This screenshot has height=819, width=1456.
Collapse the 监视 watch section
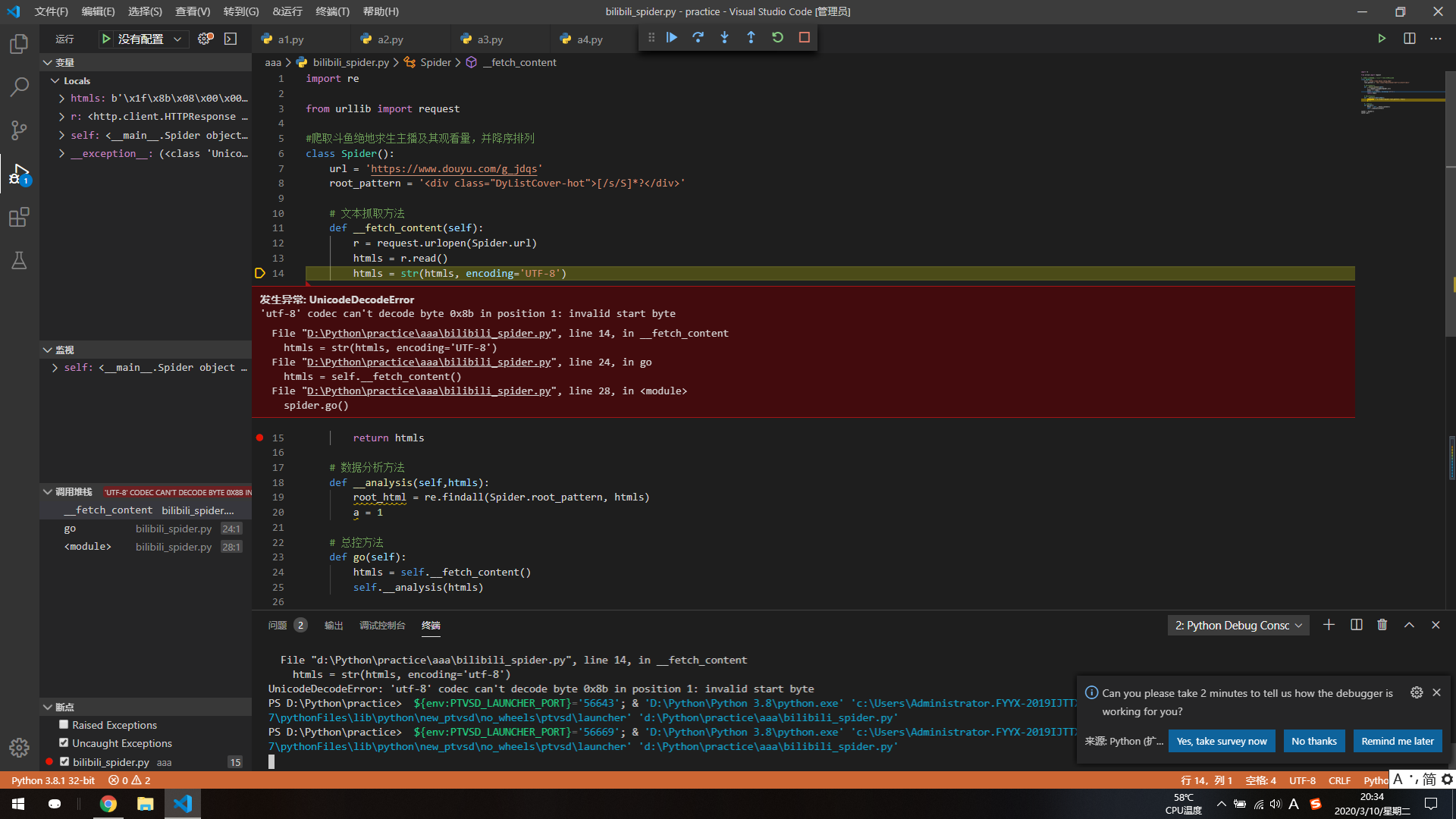[48, 350]
